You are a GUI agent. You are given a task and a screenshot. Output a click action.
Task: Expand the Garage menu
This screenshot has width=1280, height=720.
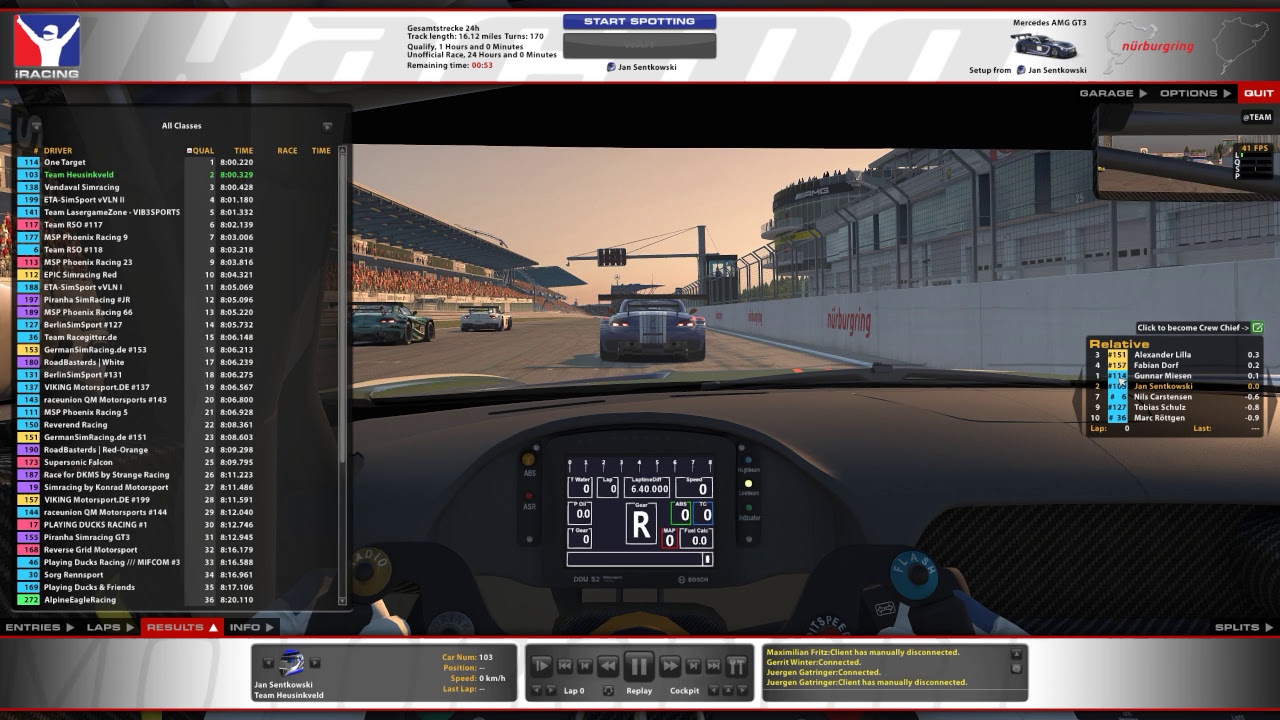coord(1113,93)
